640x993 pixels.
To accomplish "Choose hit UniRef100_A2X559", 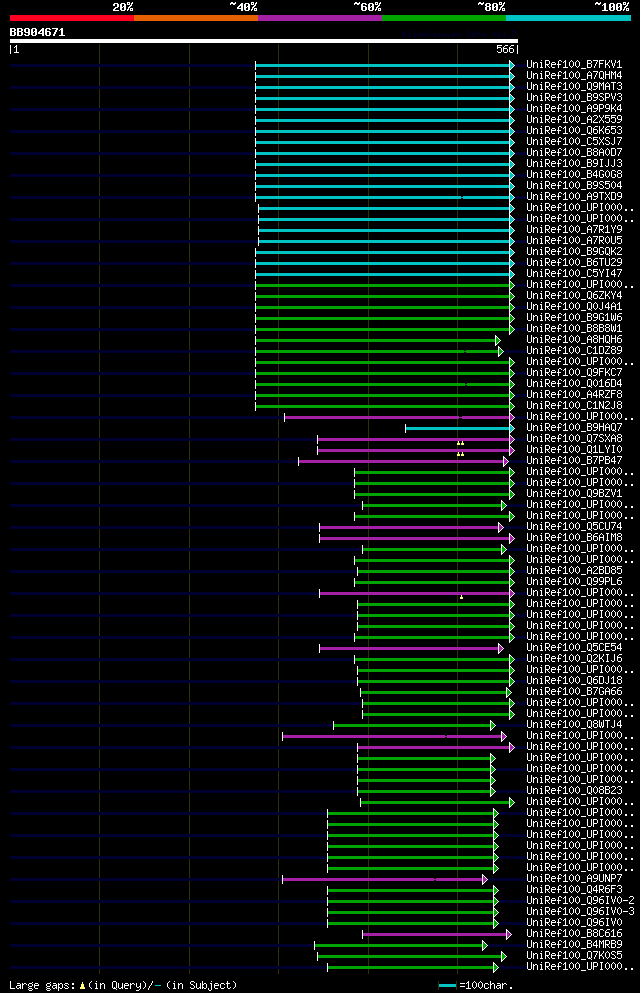I will click(574, 119).
